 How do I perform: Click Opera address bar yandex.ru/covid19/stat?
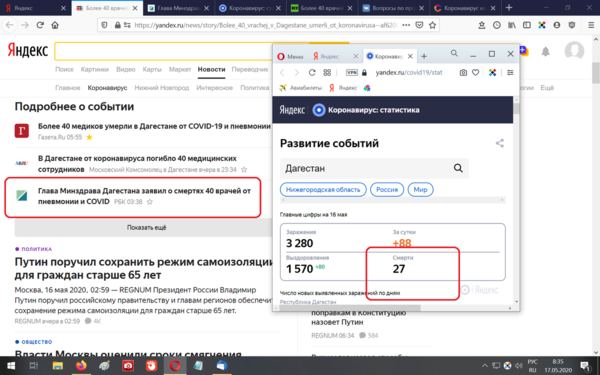(x=408, y=72)
